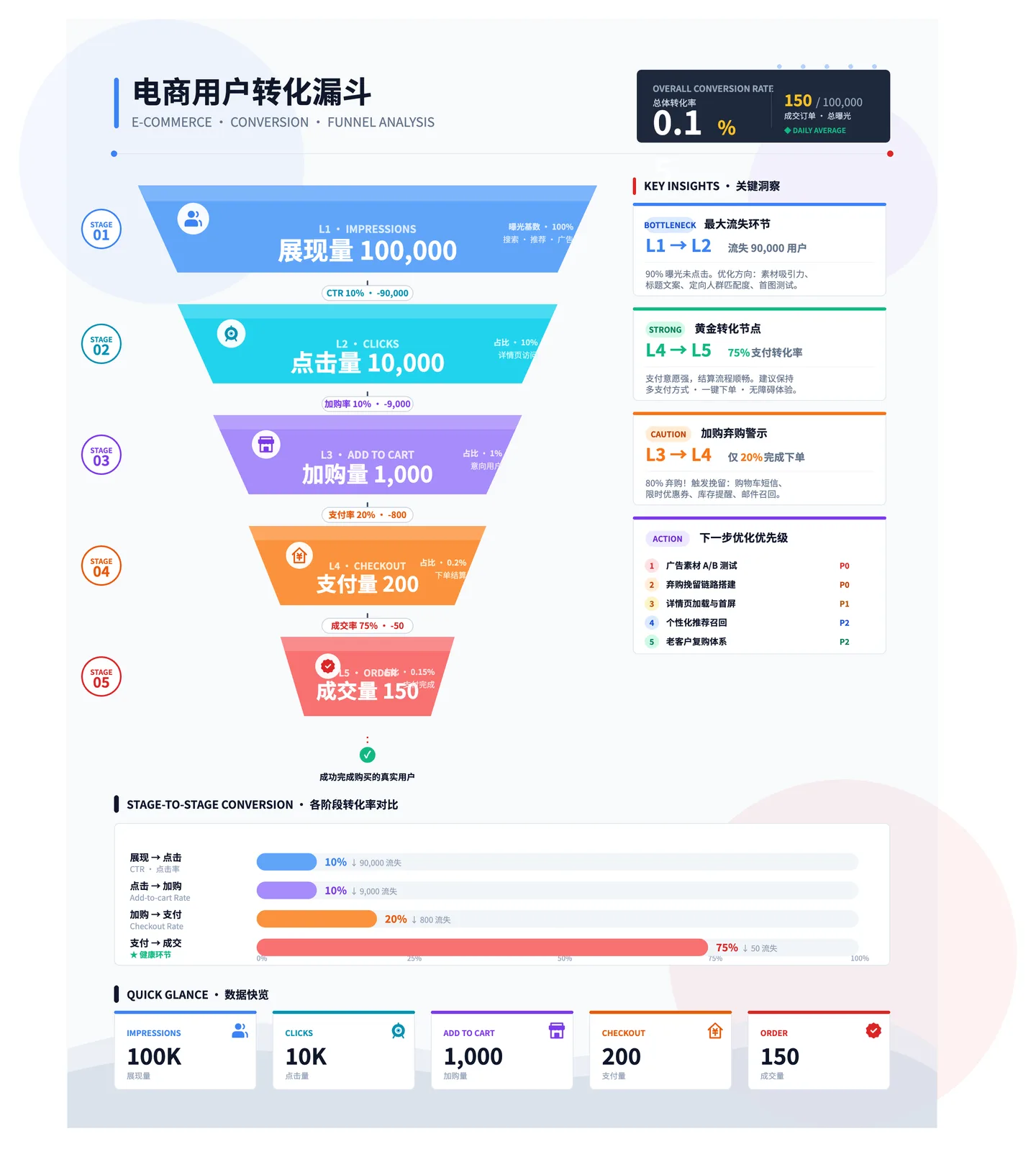Click the users icon in the L1 Impressions funnel layer

click(194, 219)
